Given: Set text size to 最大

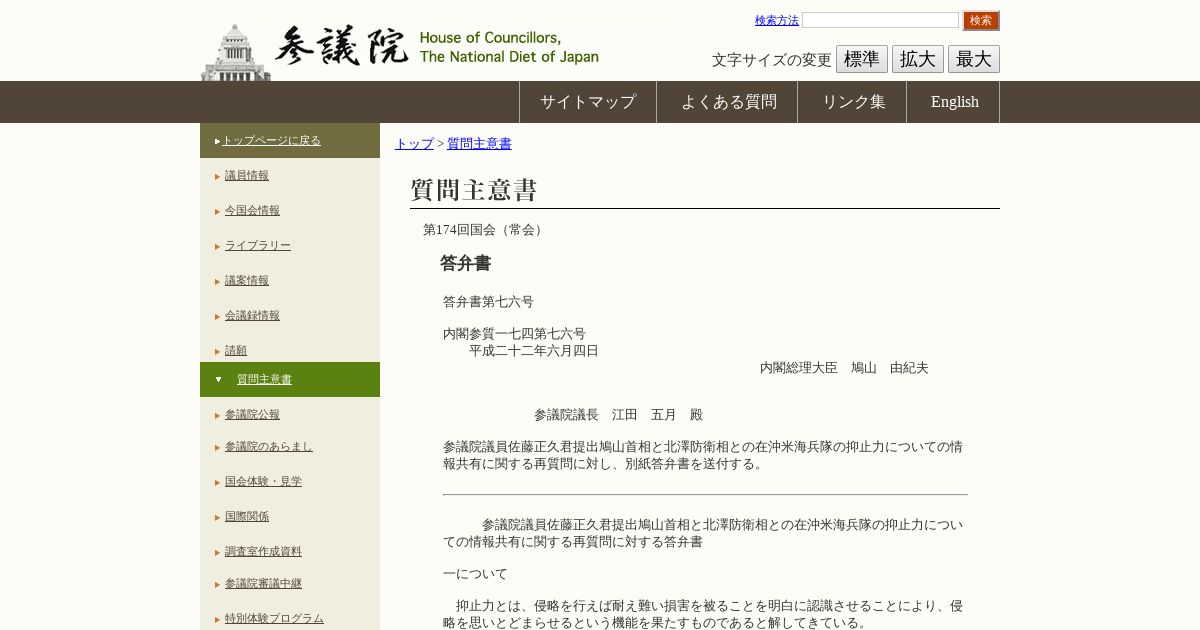Looking at the screenshot, I should coord(974,59).
